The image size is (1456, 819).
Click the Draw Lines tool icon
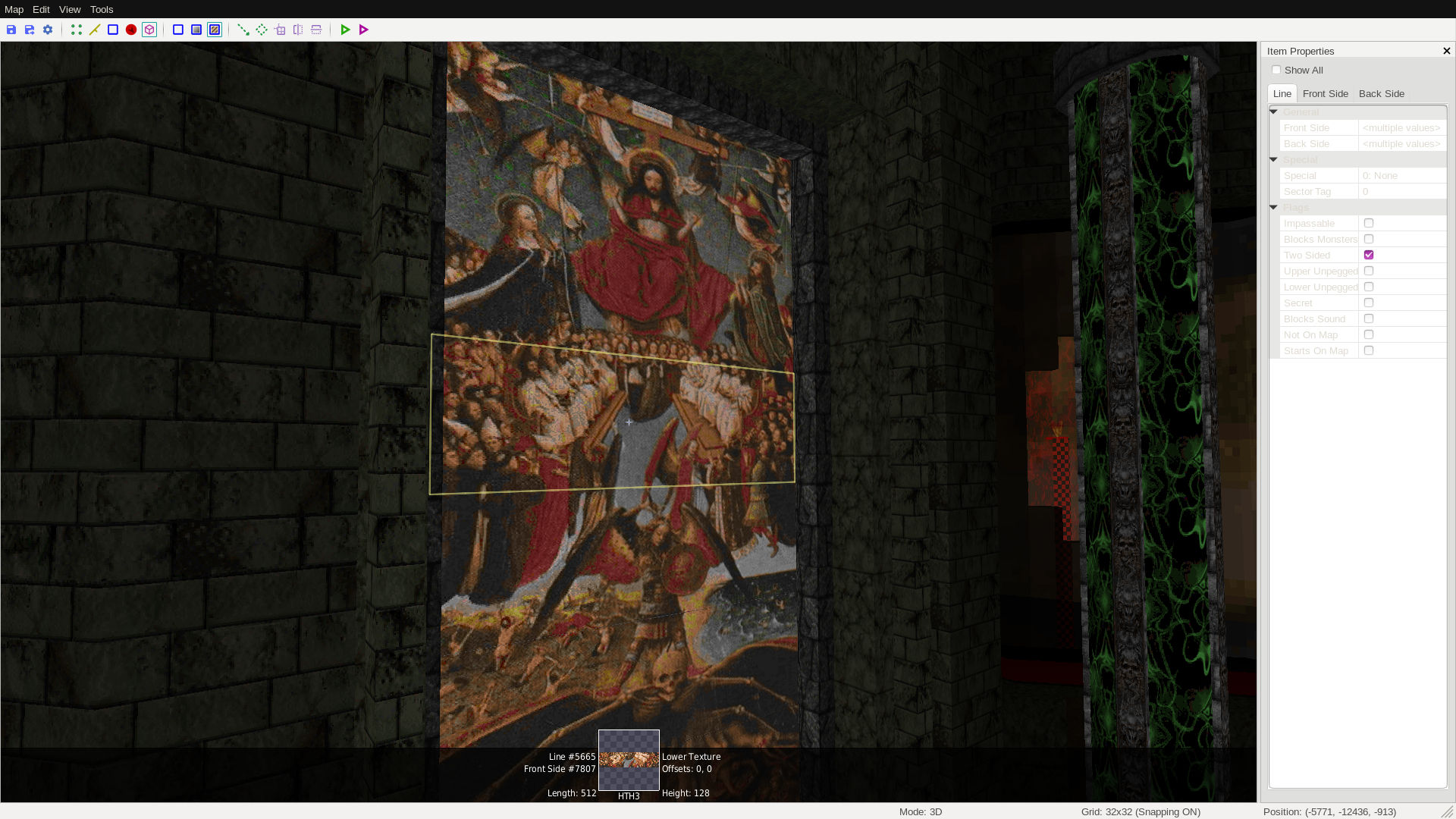(243, 30)
